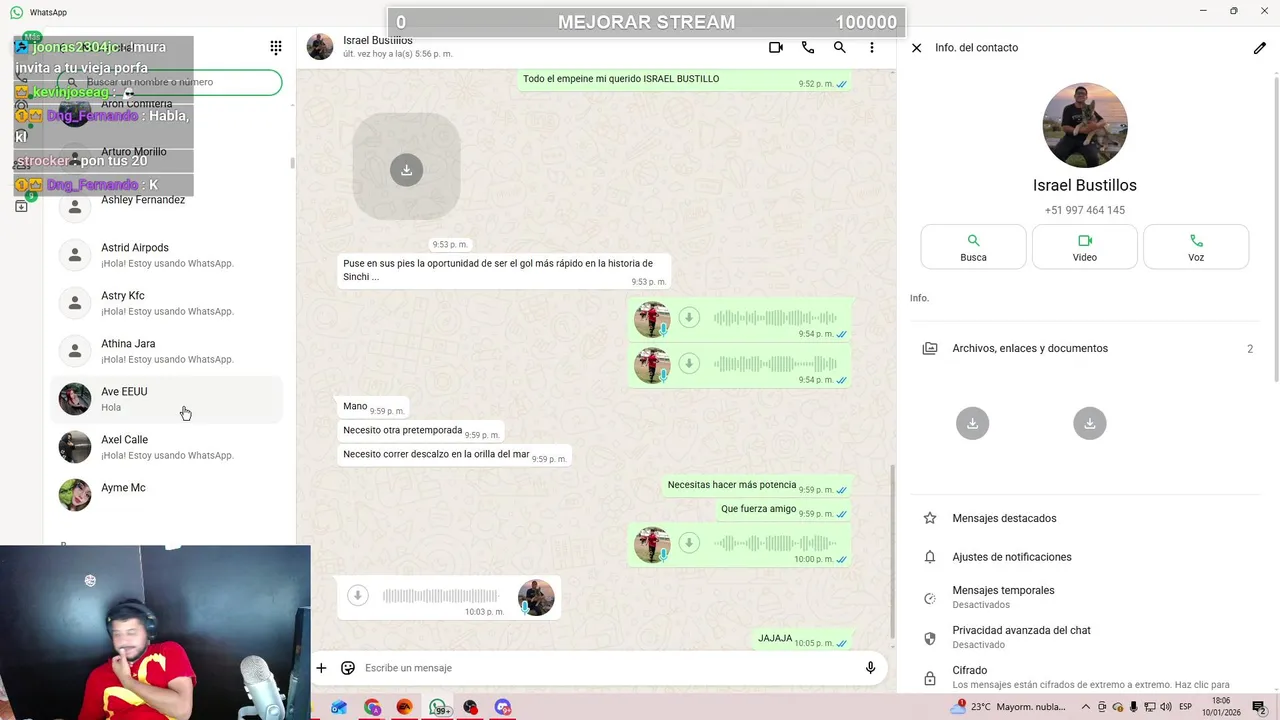Download the first 9:54 p. m. voice message
Image resolution: width=1280 pixels, height=720 pixels.
(689, 318)
